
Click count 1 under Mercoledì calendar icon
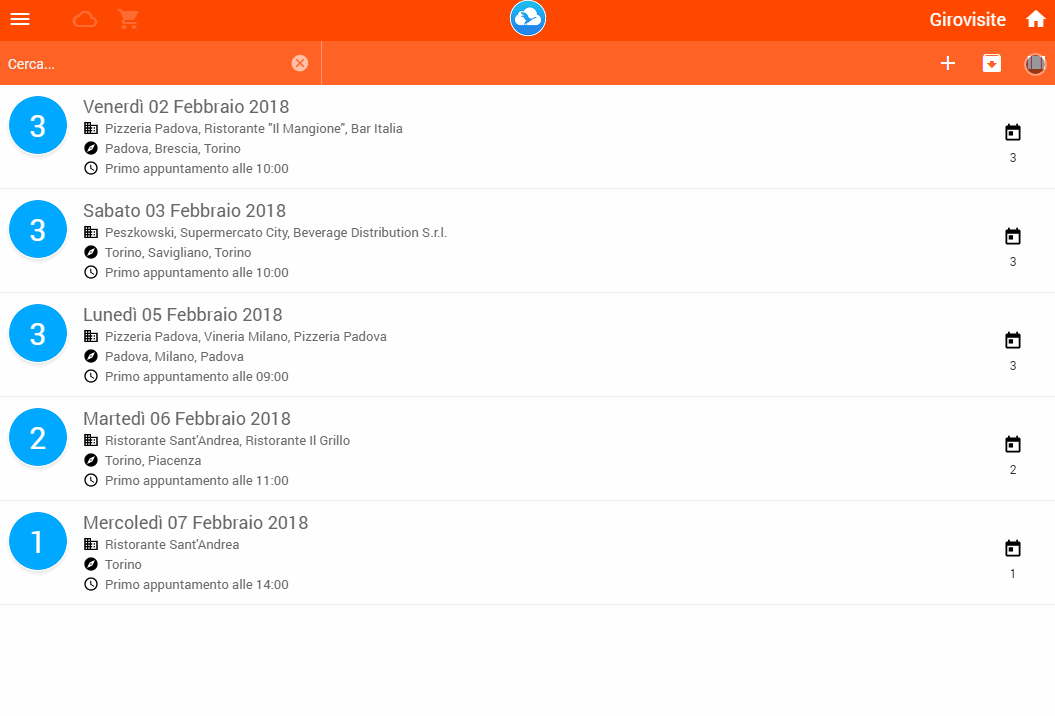point(1013,574)
